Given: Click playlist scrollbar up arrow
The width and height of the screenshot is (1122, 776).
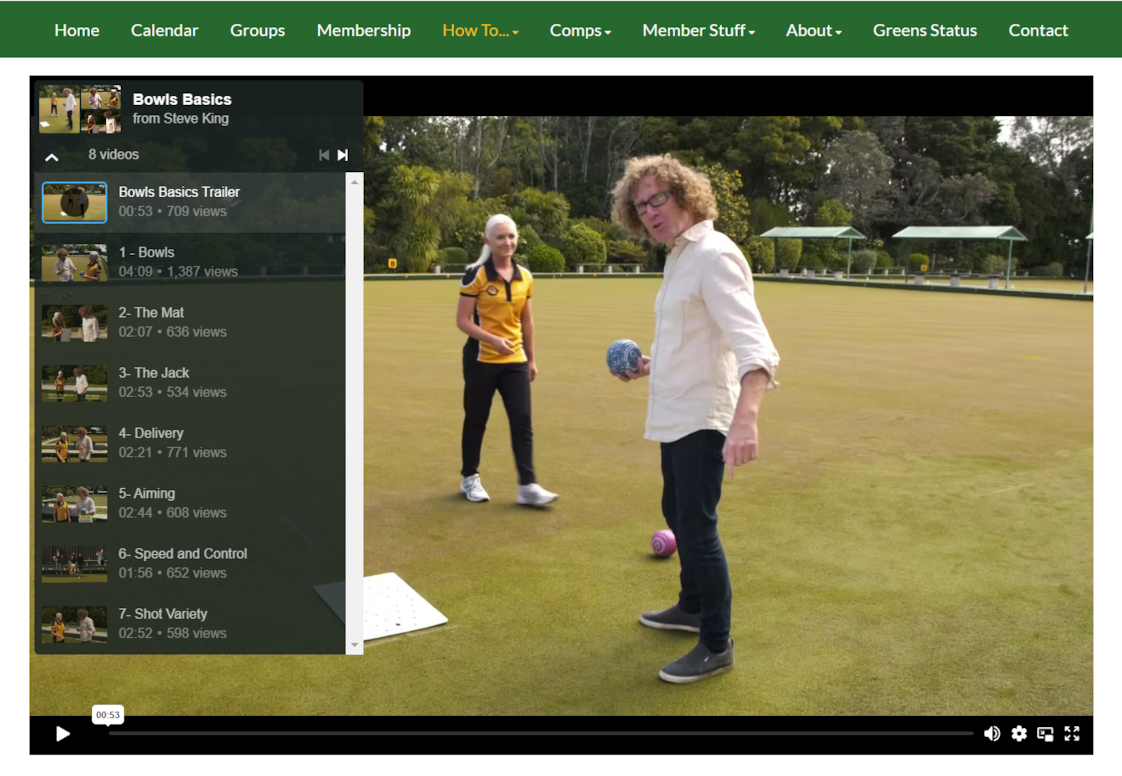Looking at the screenshot, I should click(x=354, y=182).
